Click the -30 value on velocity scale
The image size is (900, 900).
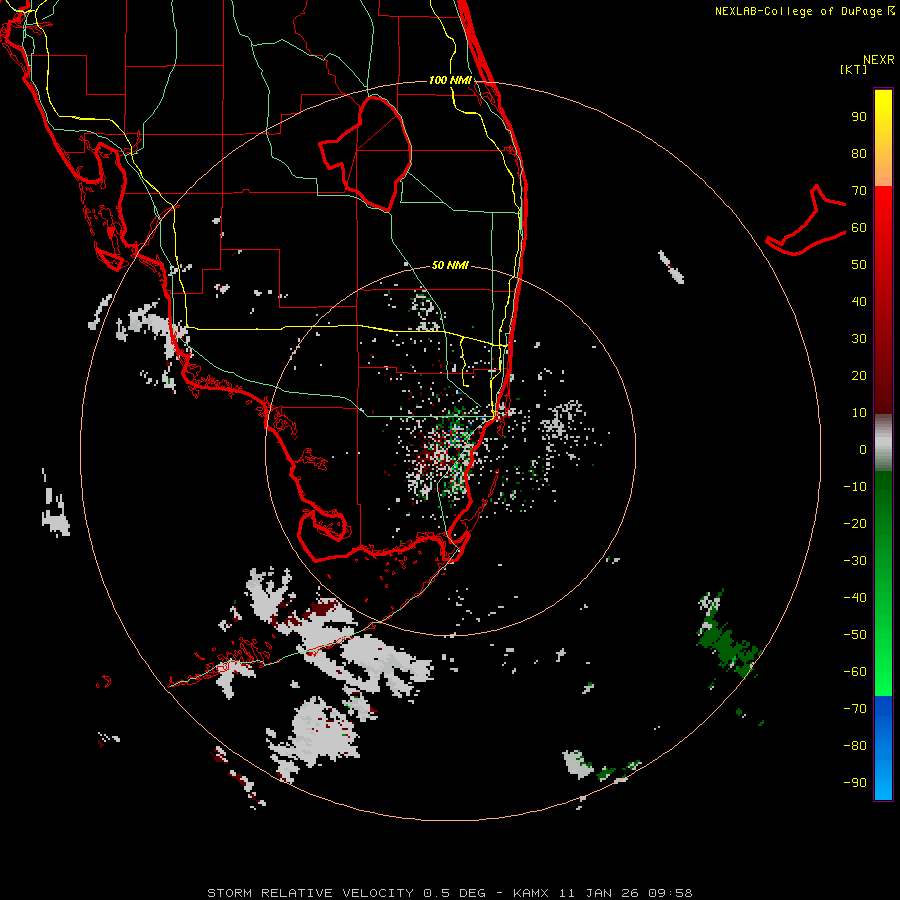855,561
